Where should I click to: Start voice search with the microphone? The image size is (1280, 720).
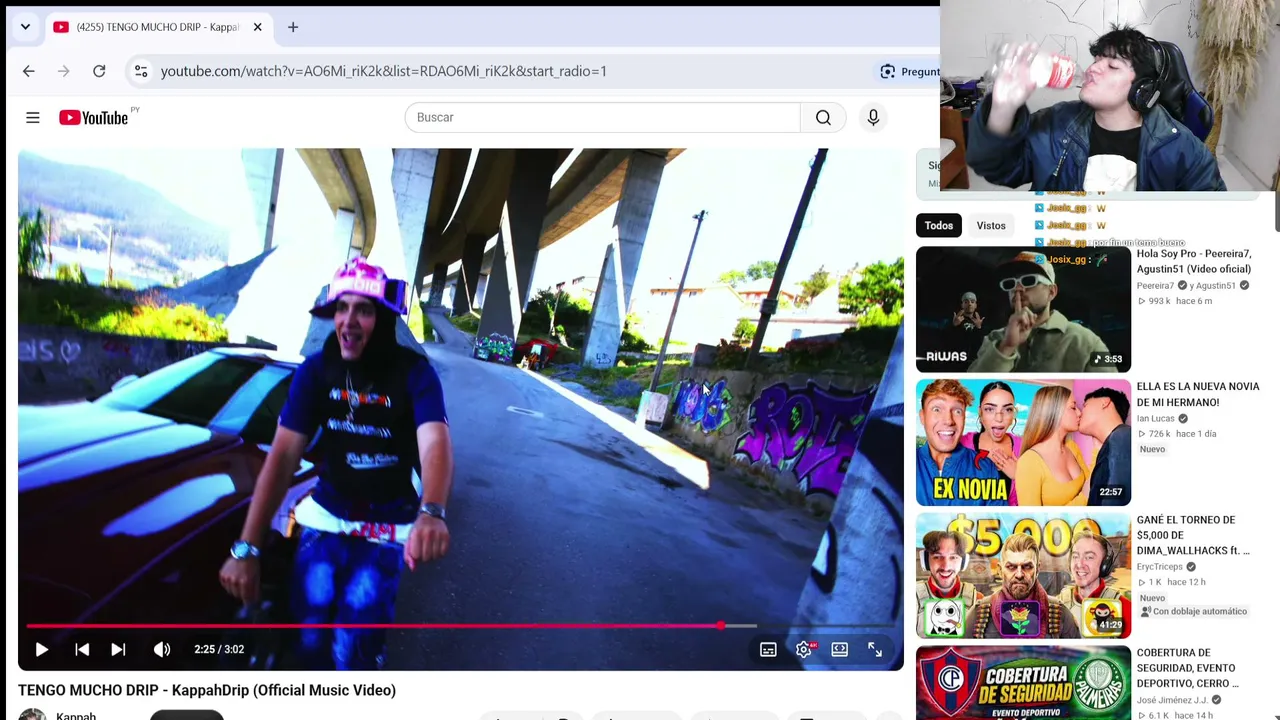873,118
